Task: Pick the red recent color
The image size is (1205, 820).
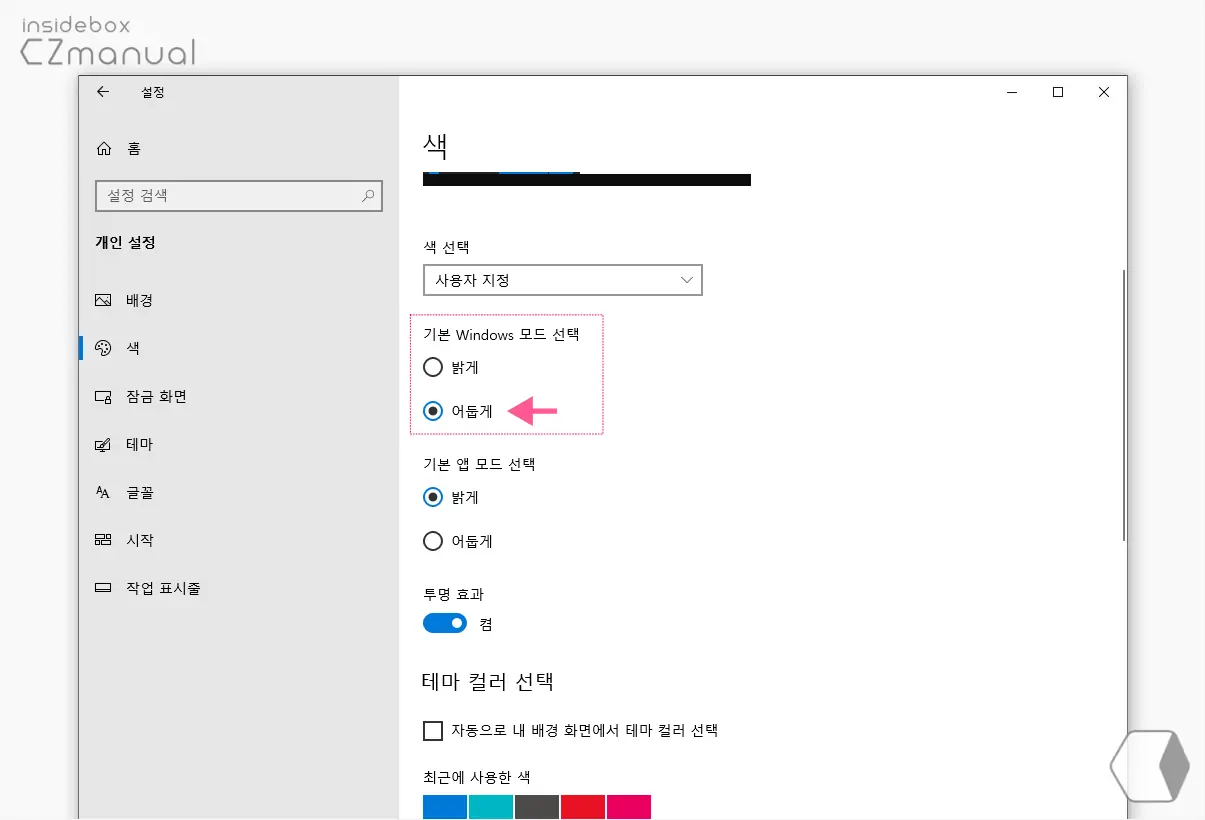Action: coord(583,807)
